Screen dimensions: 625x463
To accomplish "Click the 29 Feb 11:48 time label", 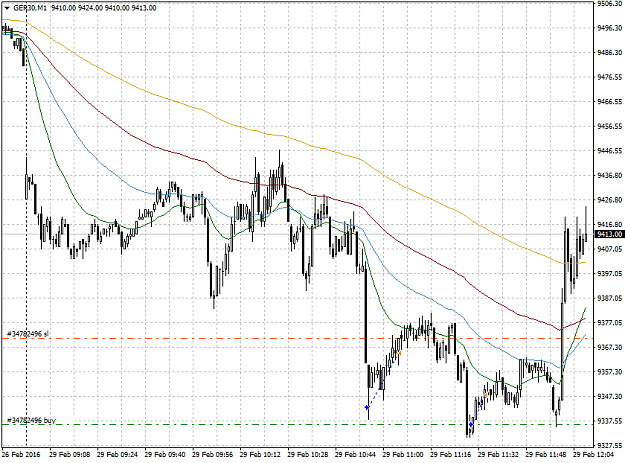I will [546, 454].
